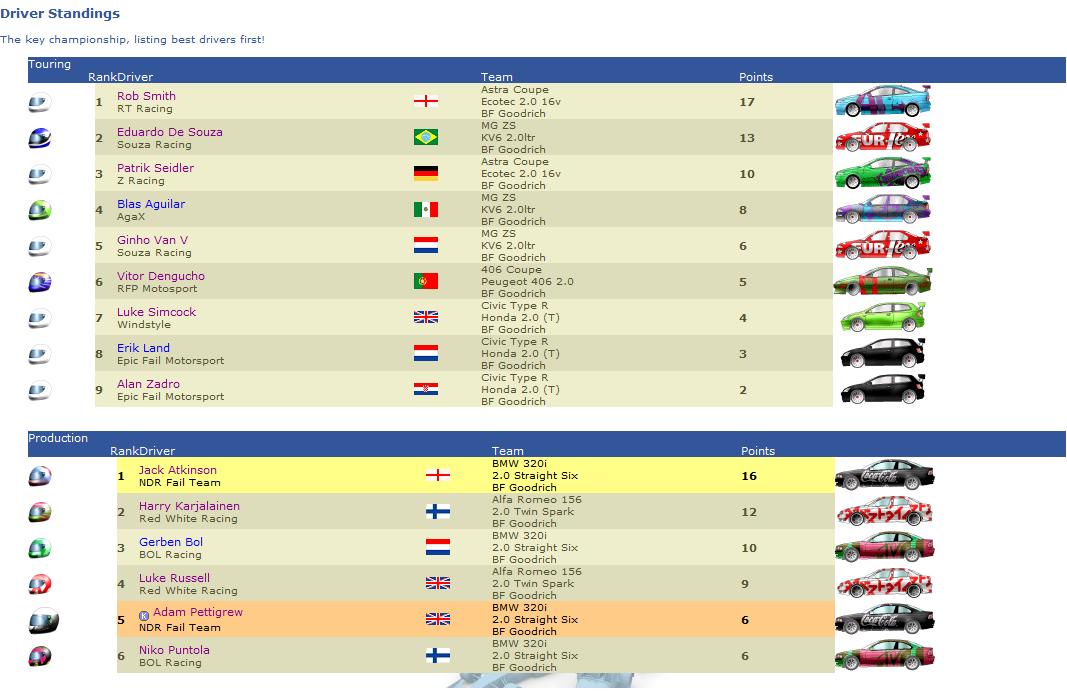This screenshot has width=1067, height=692.
Task: Open Vitor Dengucho driver link
Action: (x=161, y=276)
